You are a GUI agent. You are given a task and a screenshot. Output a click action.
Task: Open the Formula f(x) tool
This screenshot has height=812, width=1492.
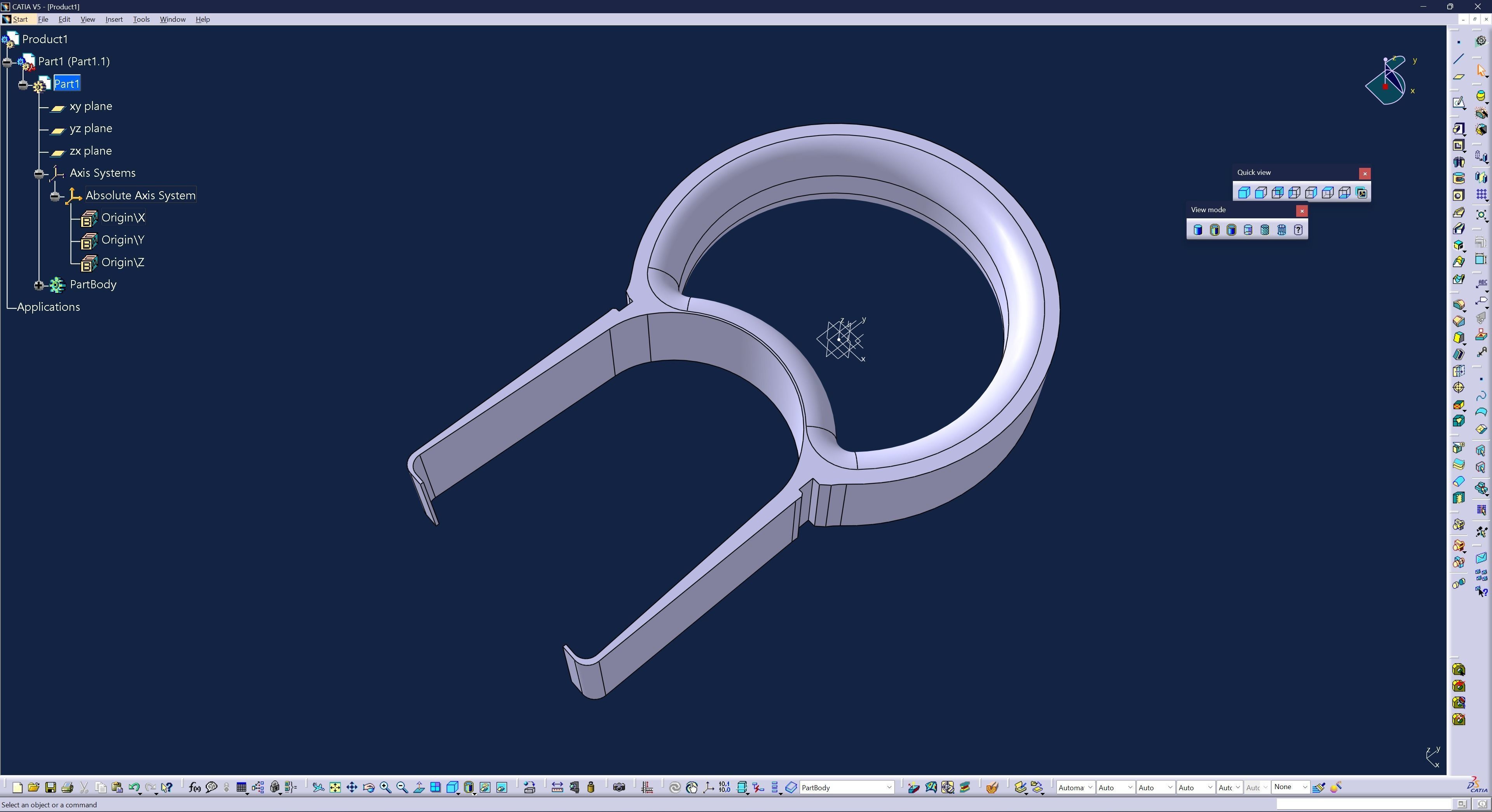[195, 788]
